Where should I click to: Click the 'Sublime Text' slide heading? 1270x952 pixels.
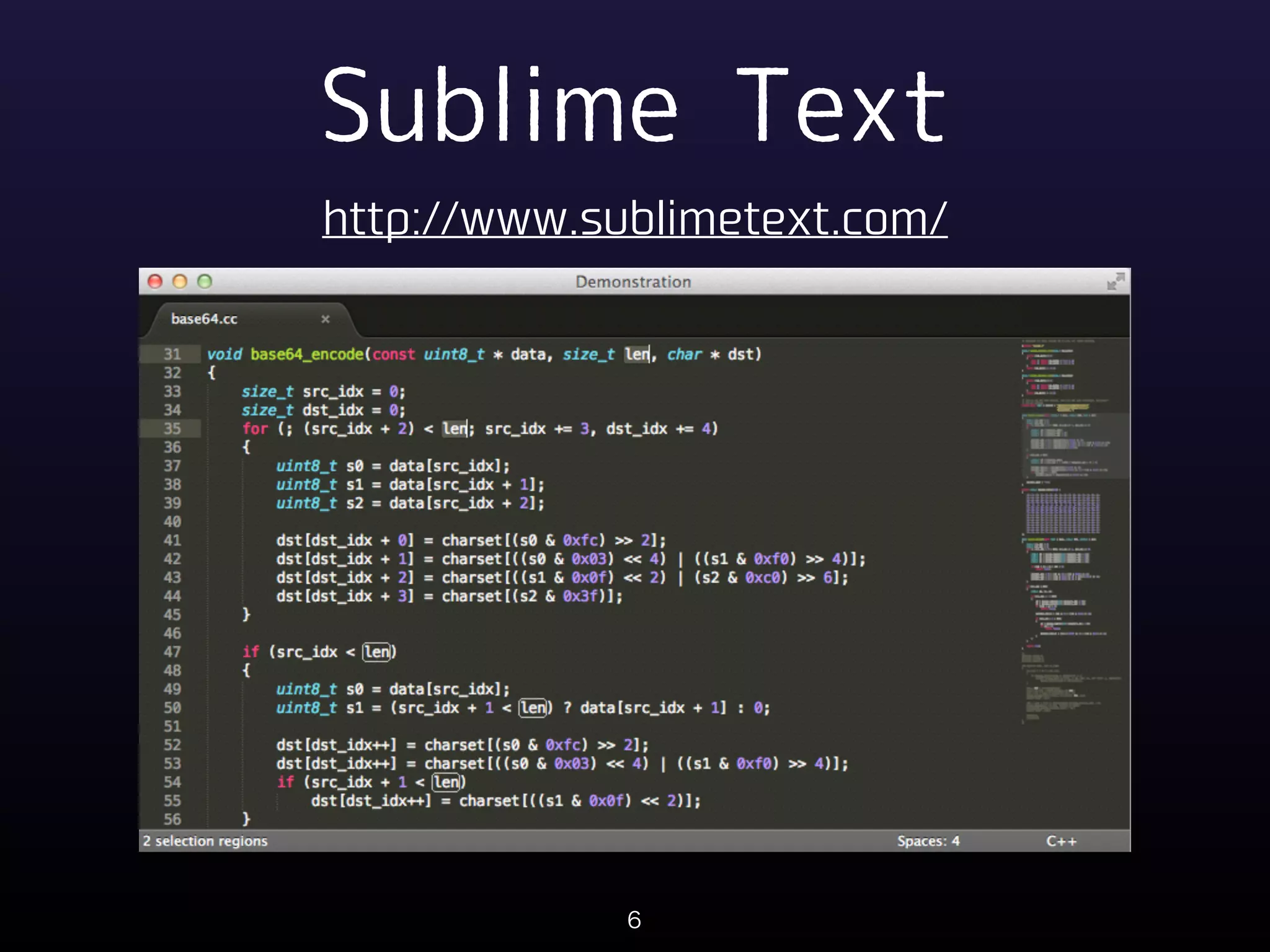(634, 104)
